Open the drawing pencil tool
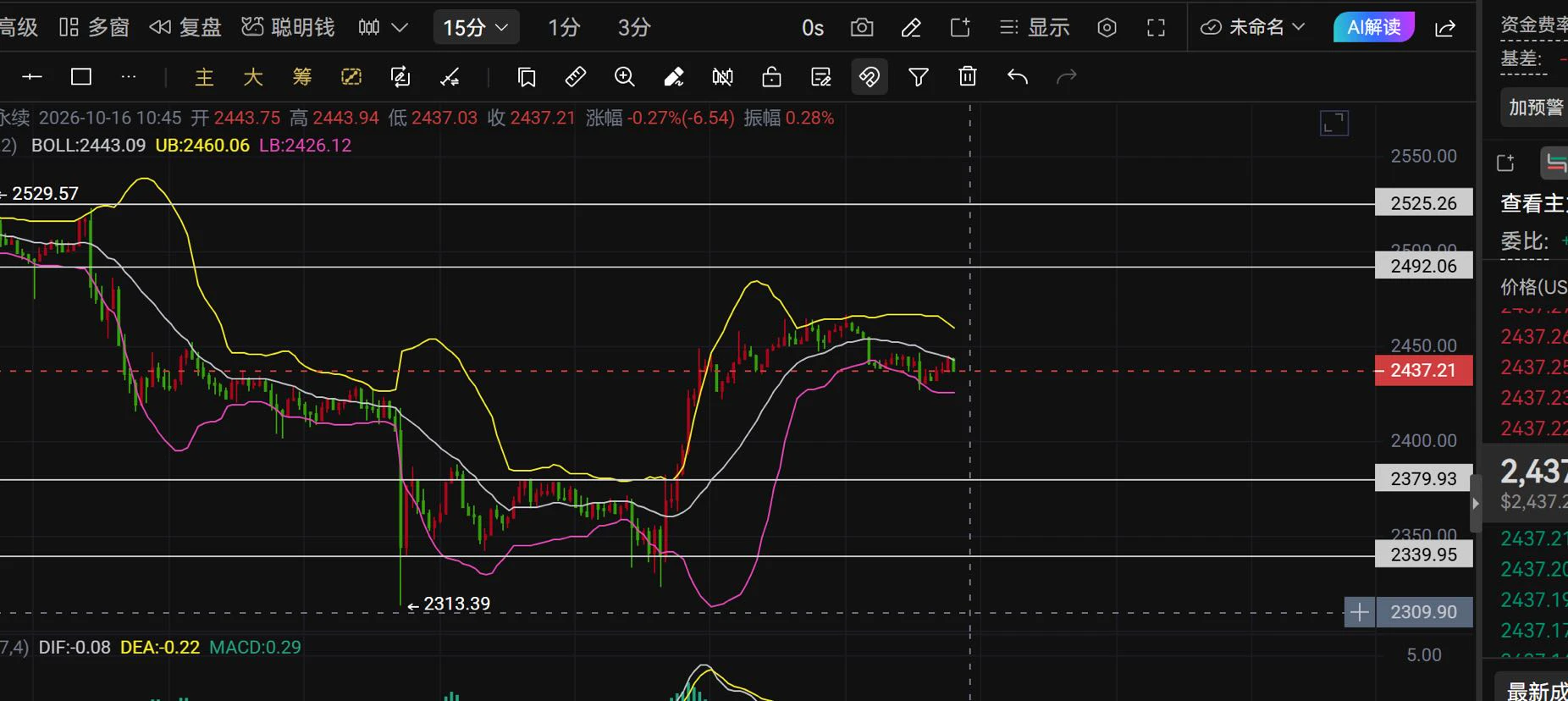1568x701 pixels. pyautogui.click(x=911, y=28)
